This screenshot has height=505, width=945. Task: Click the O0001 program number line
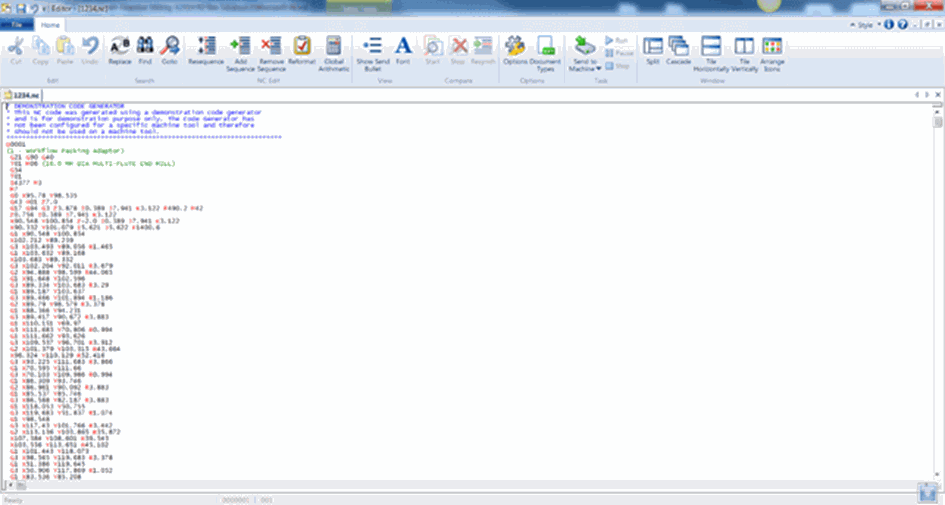pos(16,145)
